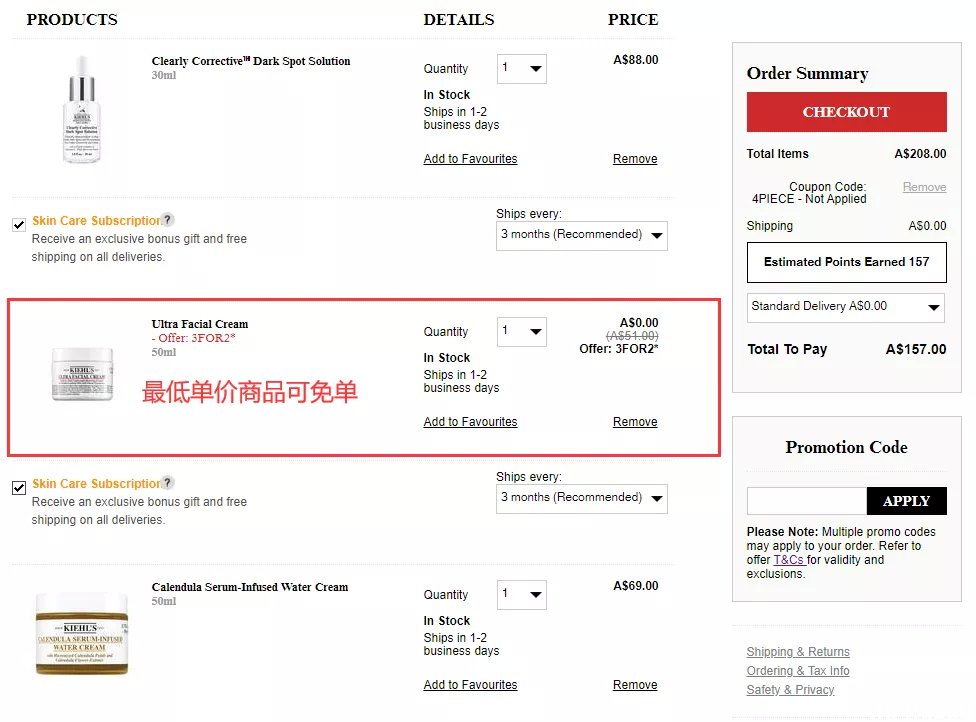Open Shipping & Returns link
The image size is (976, 722).
tap(798, 652)
